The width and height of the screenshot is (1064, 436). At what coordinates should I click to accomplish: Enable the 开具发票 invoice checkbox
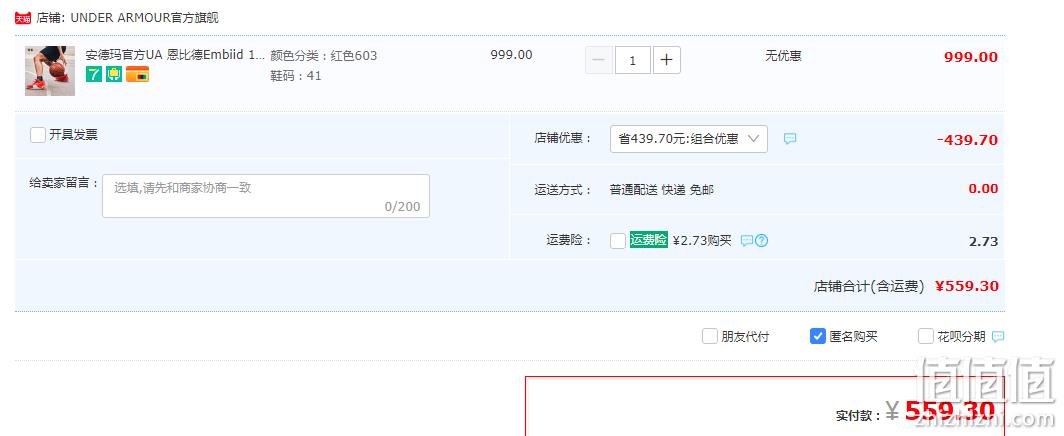38,135
